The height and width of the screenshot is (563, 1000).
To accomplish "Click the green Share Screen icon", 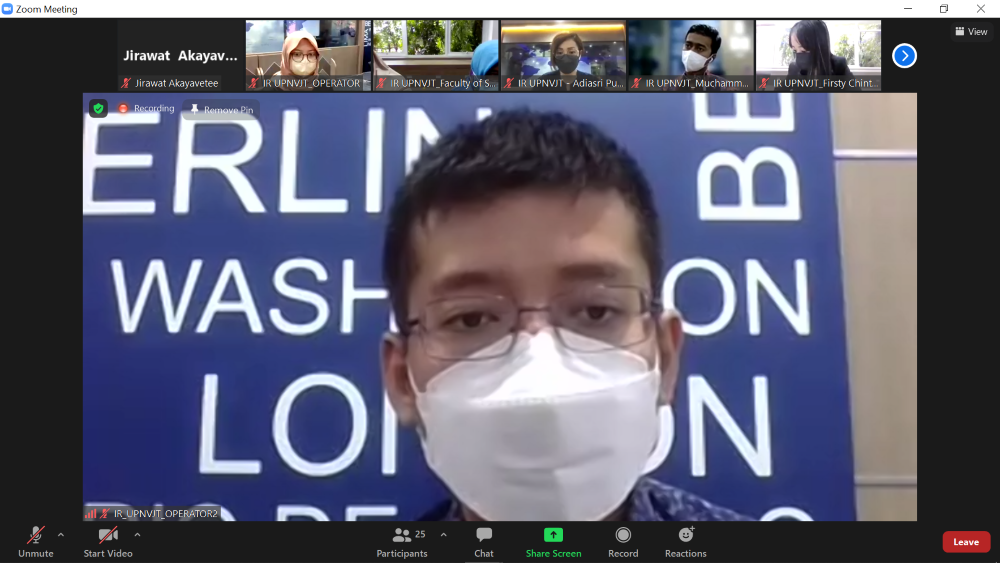I will click(x=553, y=535).
